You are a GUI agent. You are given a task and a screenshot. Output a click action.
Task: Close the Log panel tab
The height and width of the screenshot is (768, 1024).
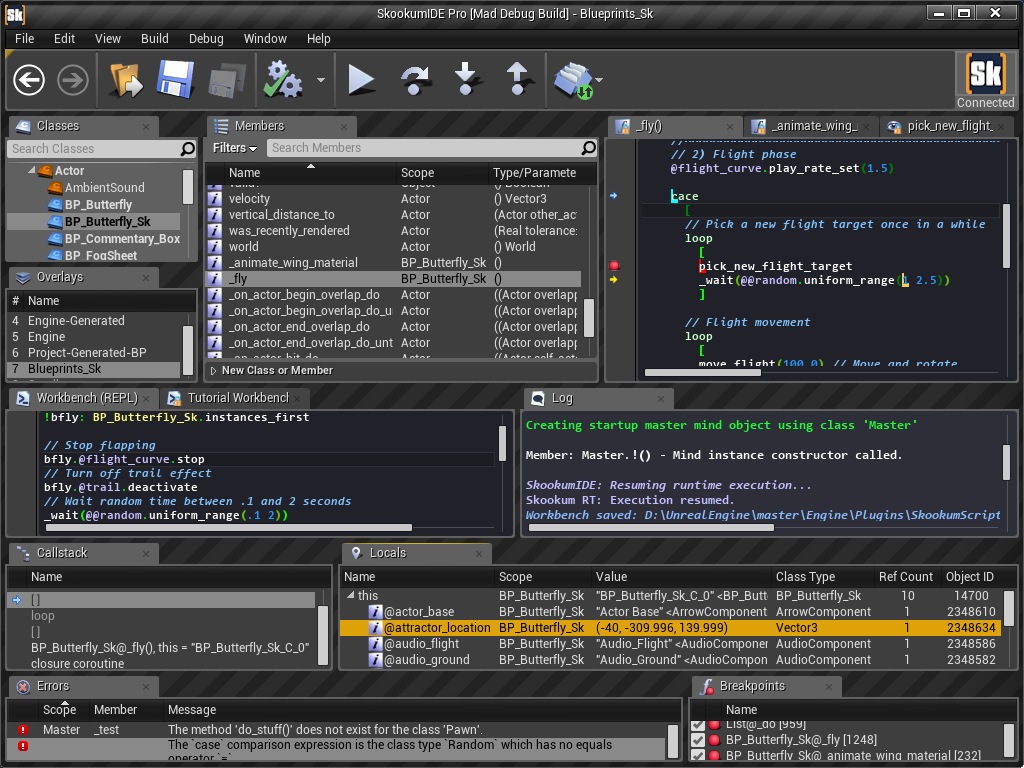[x=661, y=398]
